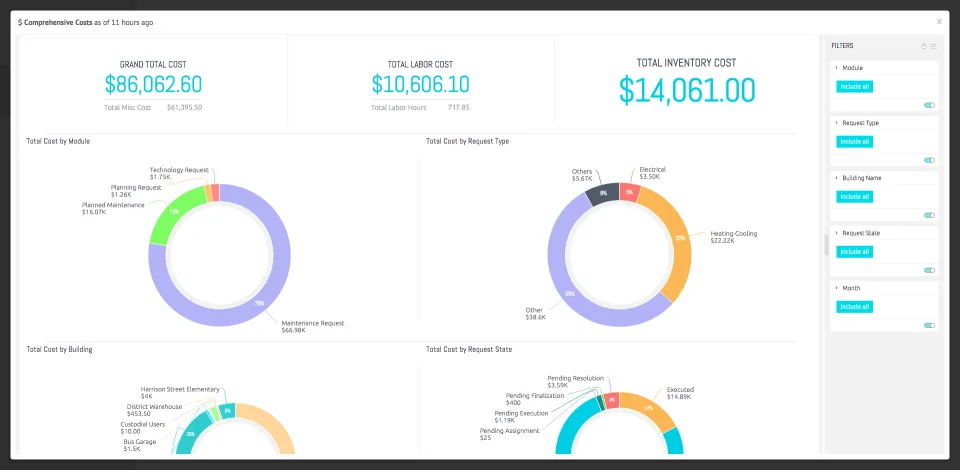
Task: Click the Total Misc Cost $61,395.50 line
Action: coord(153,107)
